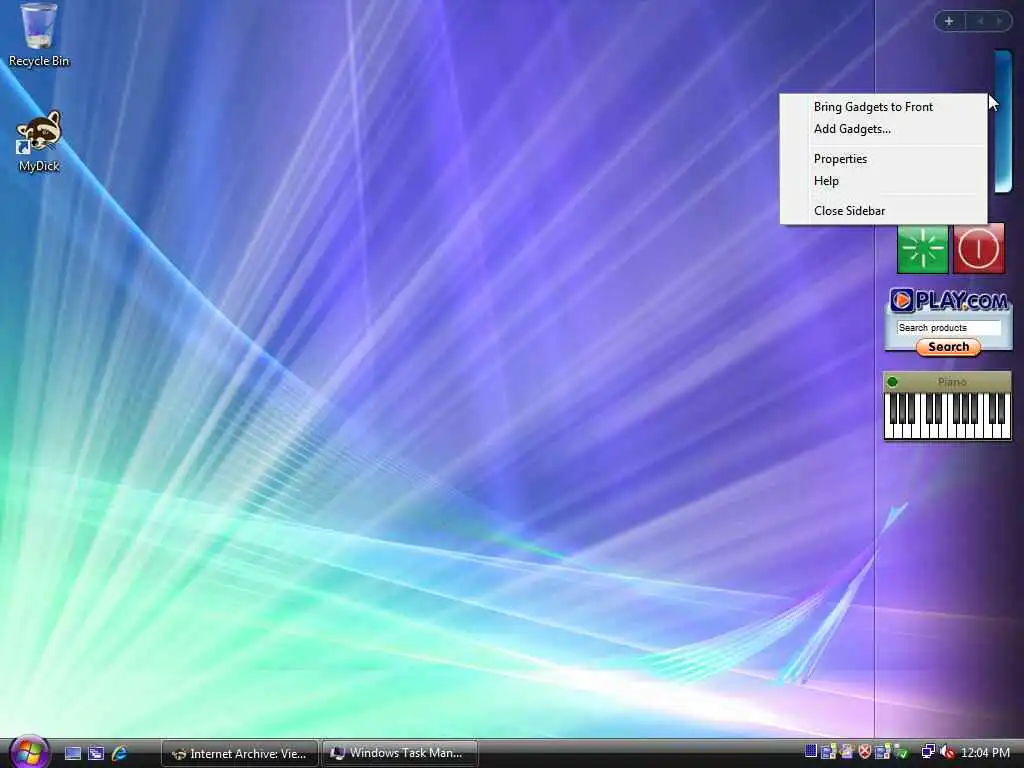Open Properties from the sidebar context menu
Screen dimensions: 1024x768
[x=840, y=159]
